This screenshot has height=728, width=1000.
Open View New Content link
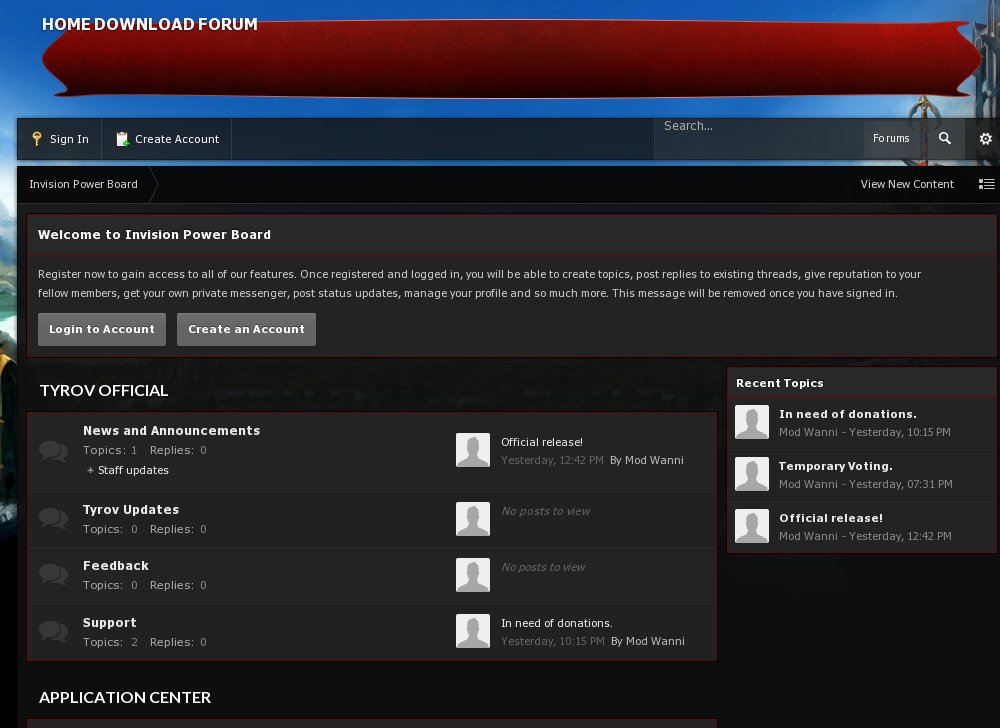pyautogui.click(x=907, y=184)
